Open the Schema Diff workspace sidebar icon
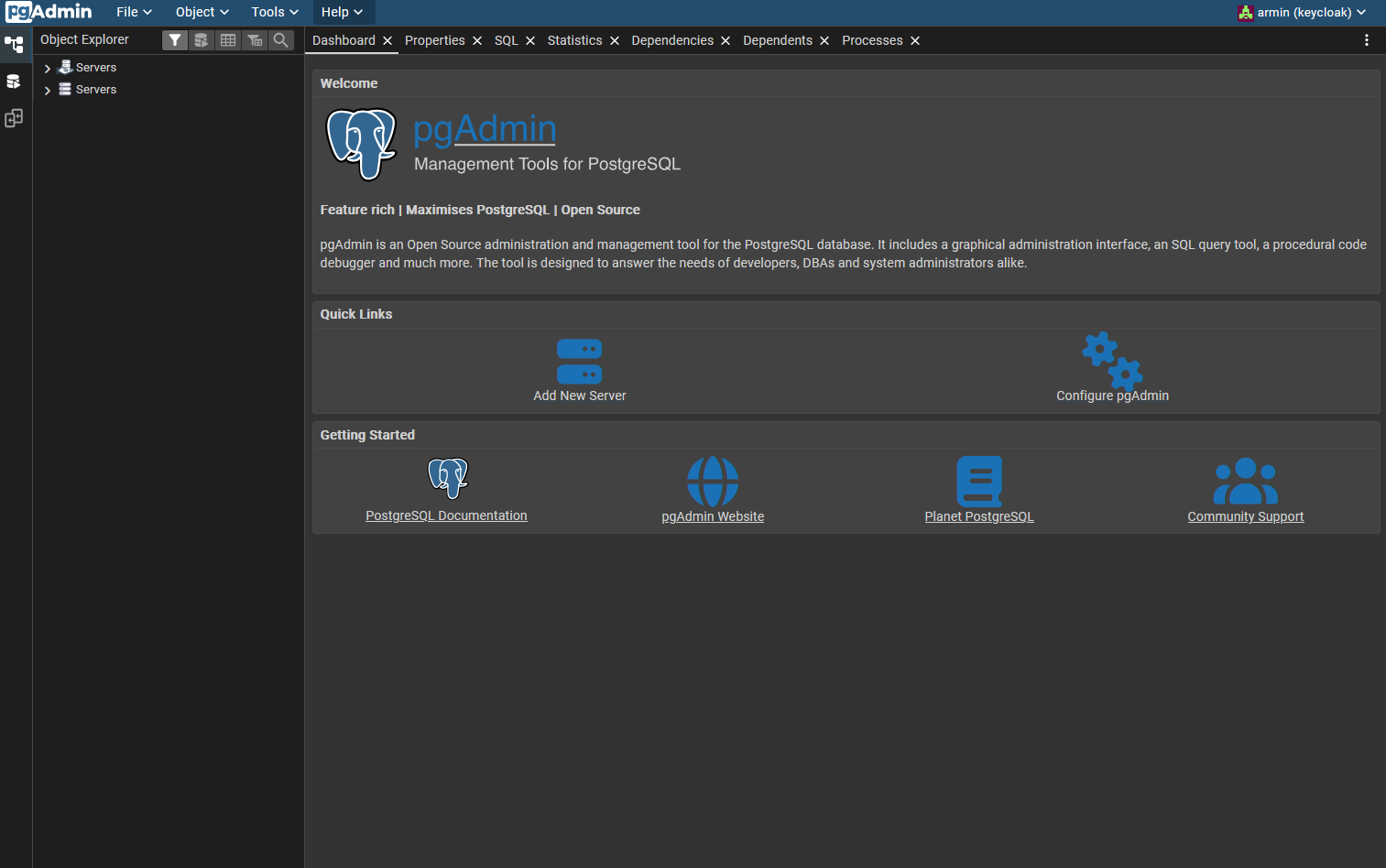This screenshot has height=868, width=1386. [x=14, y=118]
